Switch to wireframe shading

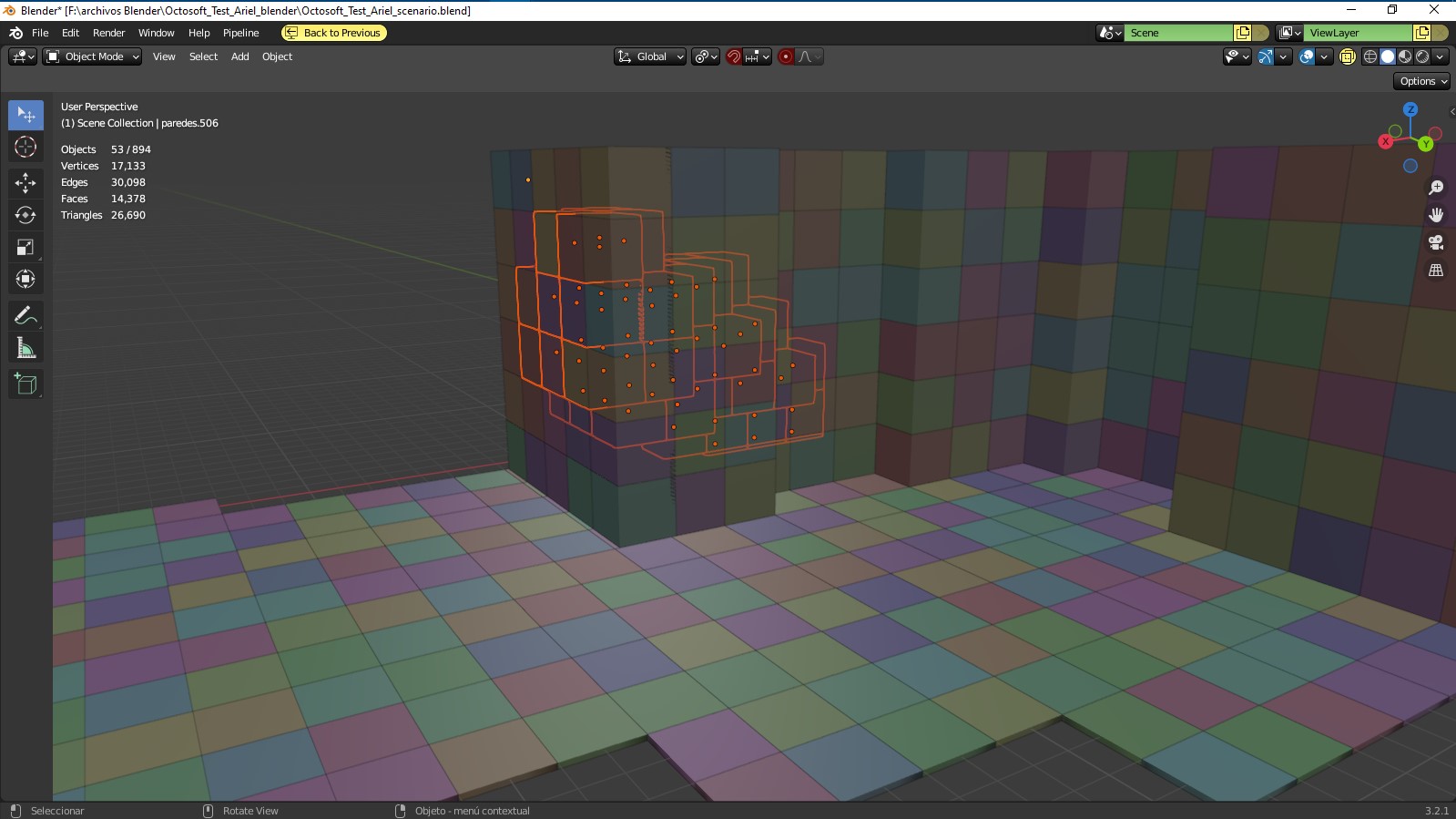pos(1370,56)
